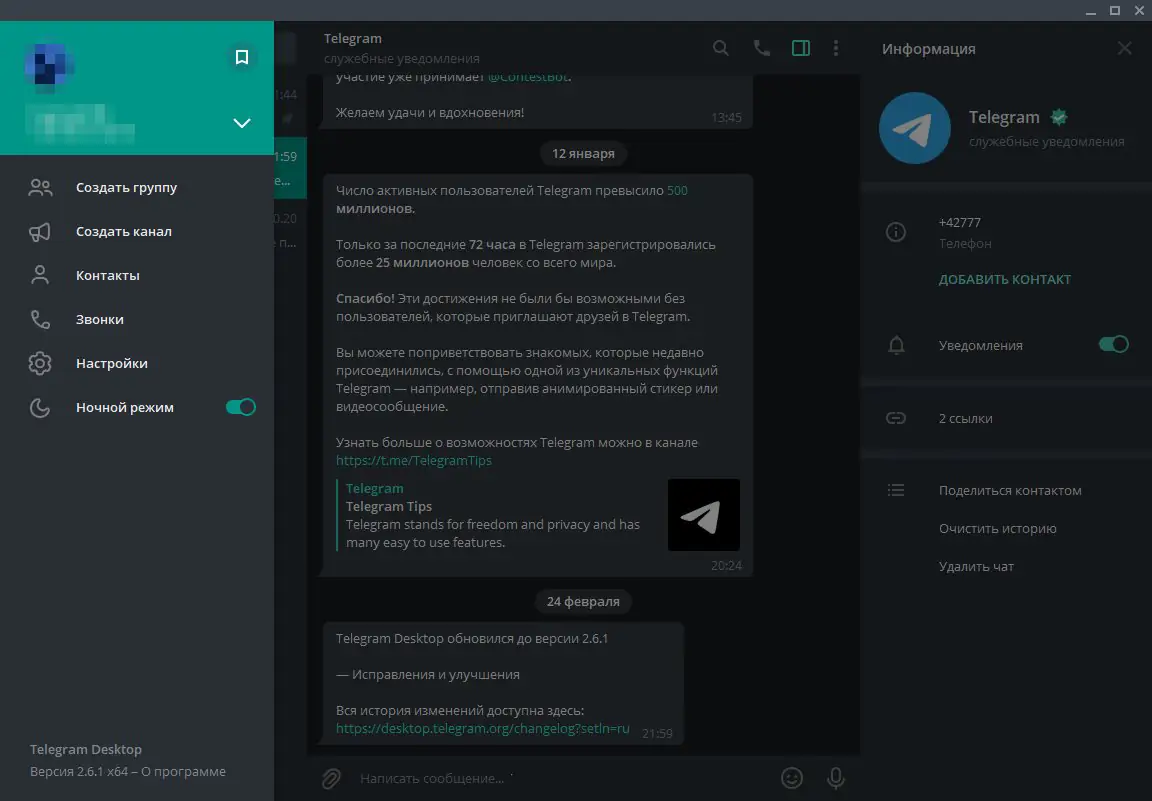Click phone number +42777
This screenshot has width=1152, height=801.
[960, 223]
